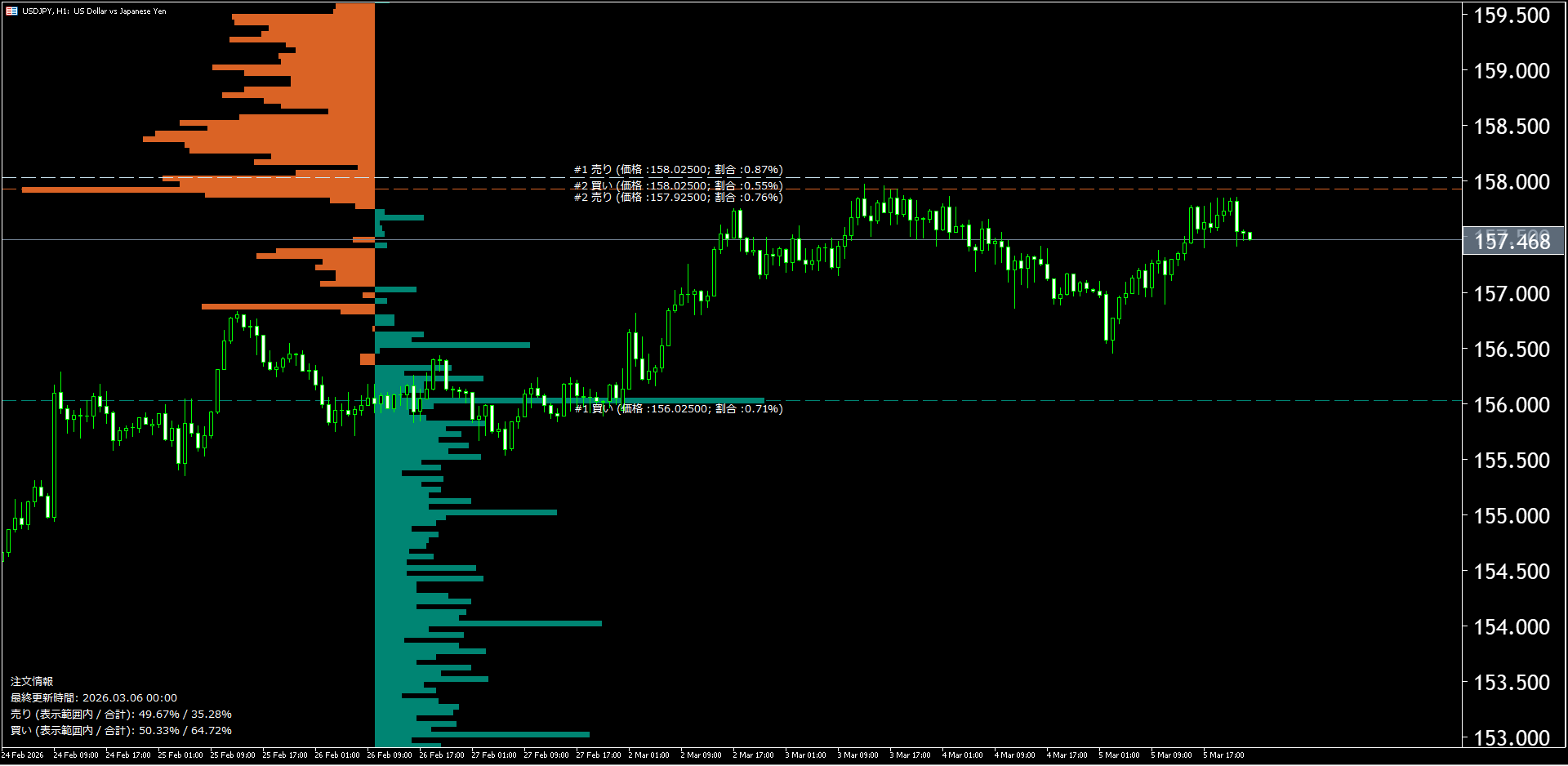Click the 155.000 price axis label

pos(1512,516)
